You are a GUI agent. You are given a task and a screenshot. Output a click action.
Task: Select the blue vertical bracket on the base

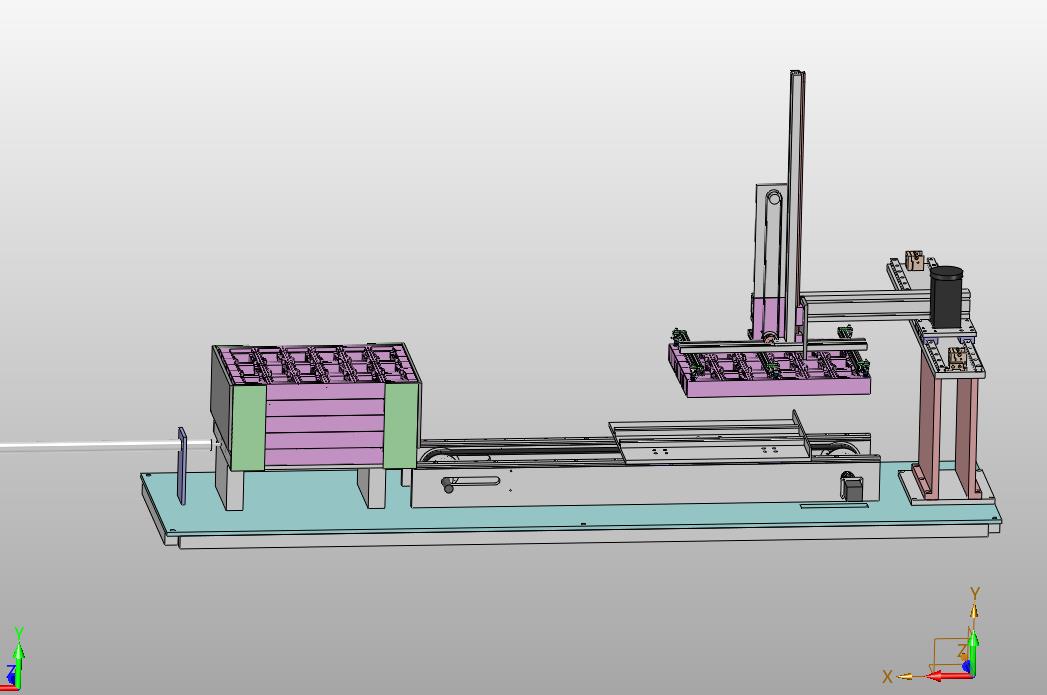pos(182,465)
